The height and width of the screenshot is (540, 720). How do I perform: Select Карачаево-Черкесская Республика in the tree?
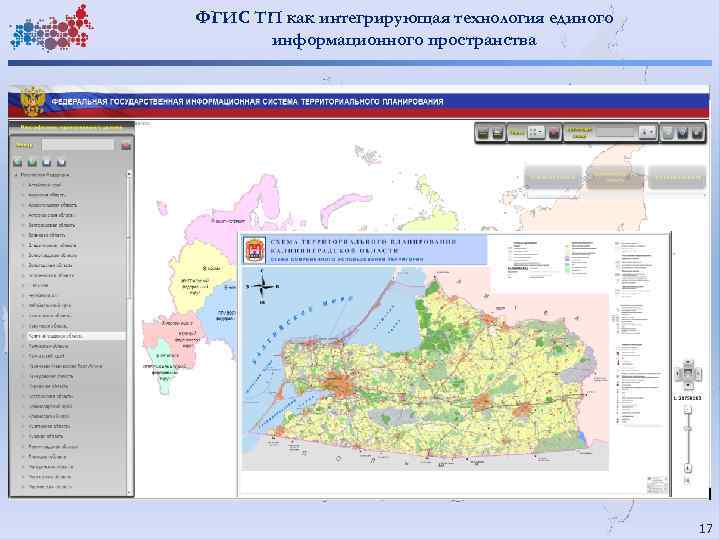(x=66, y=366)
